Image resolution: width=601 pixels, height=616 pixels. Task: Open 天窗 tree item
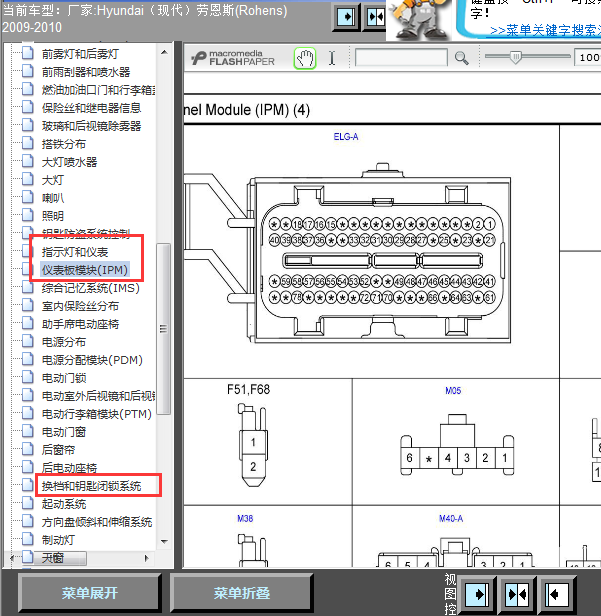tap(53, 558)
